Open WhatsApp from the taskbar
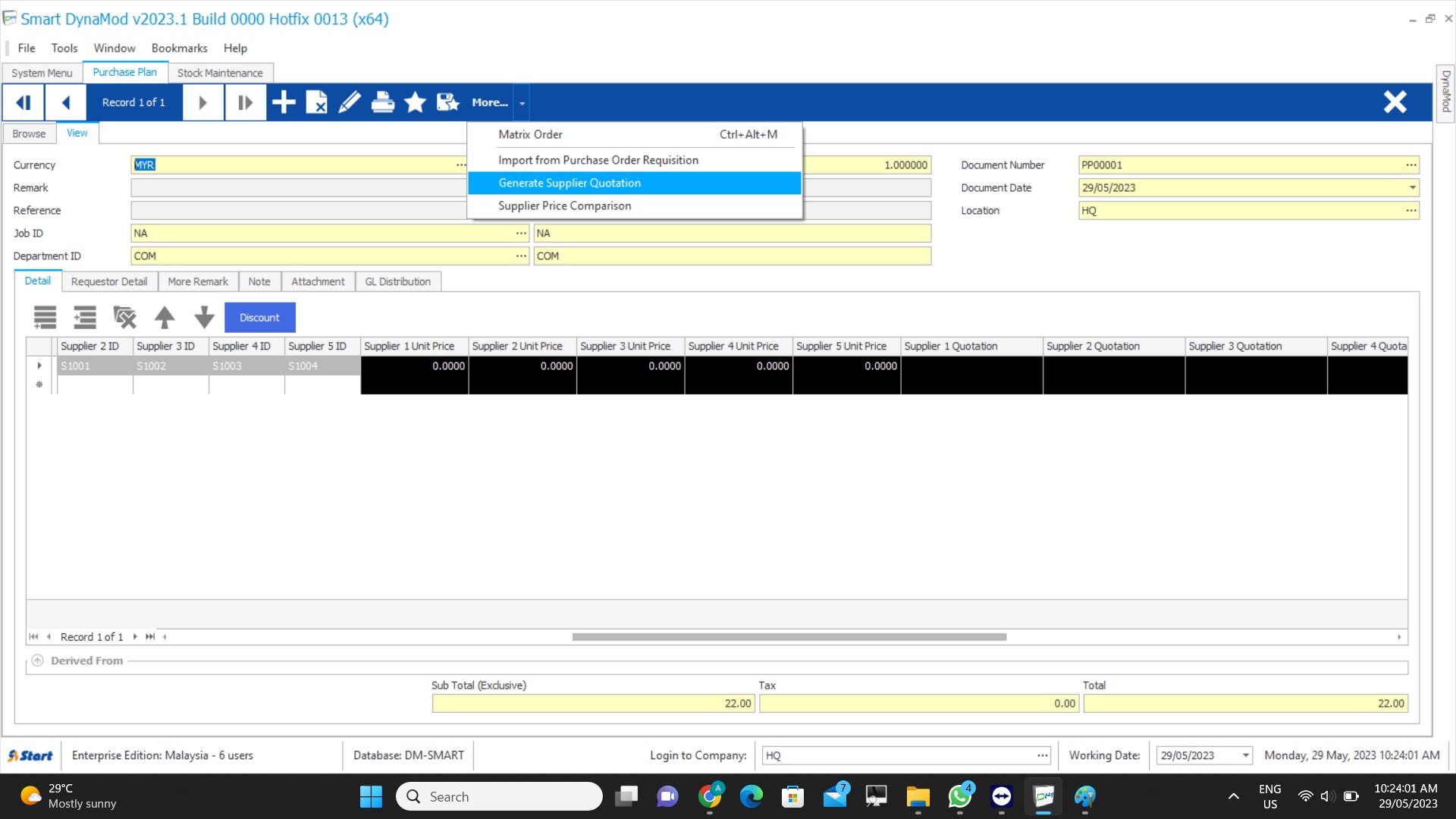Image resolution: width=1456 pixels, height=819 pixels. pyautogui.click(x=959, y=796)
